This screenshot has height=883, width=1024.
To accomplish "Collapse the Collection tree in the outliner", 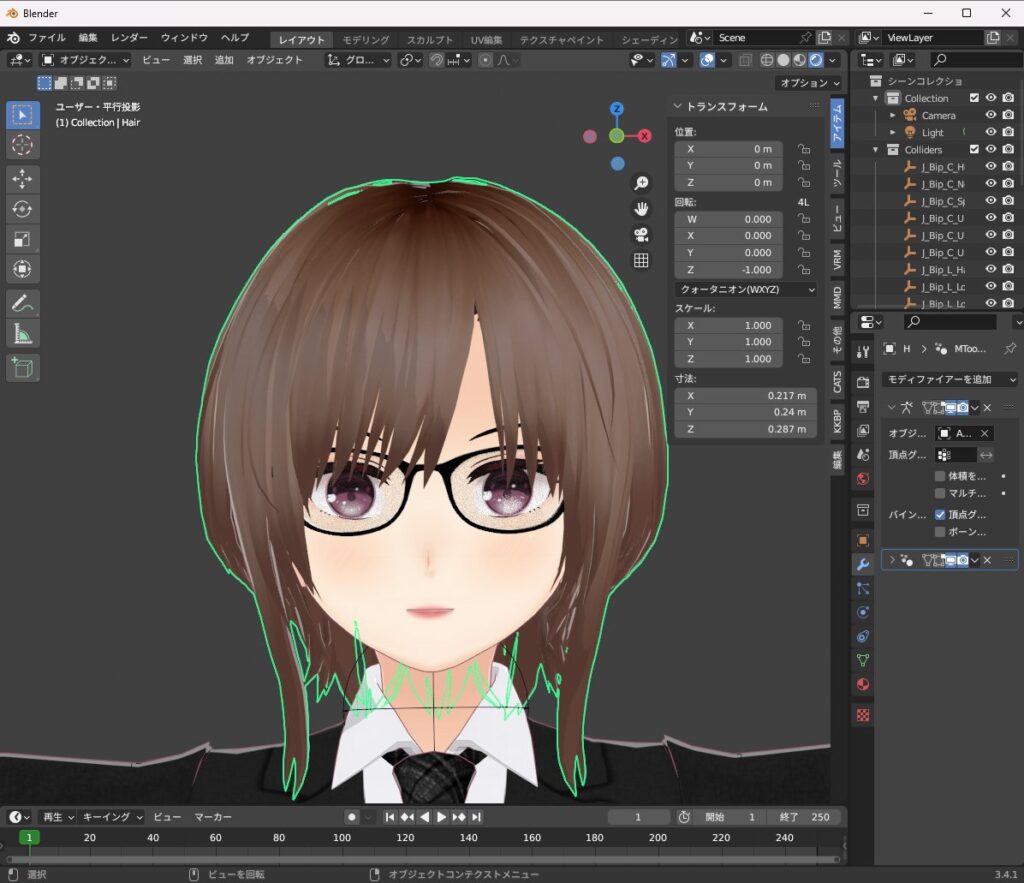I will (875, 98).
